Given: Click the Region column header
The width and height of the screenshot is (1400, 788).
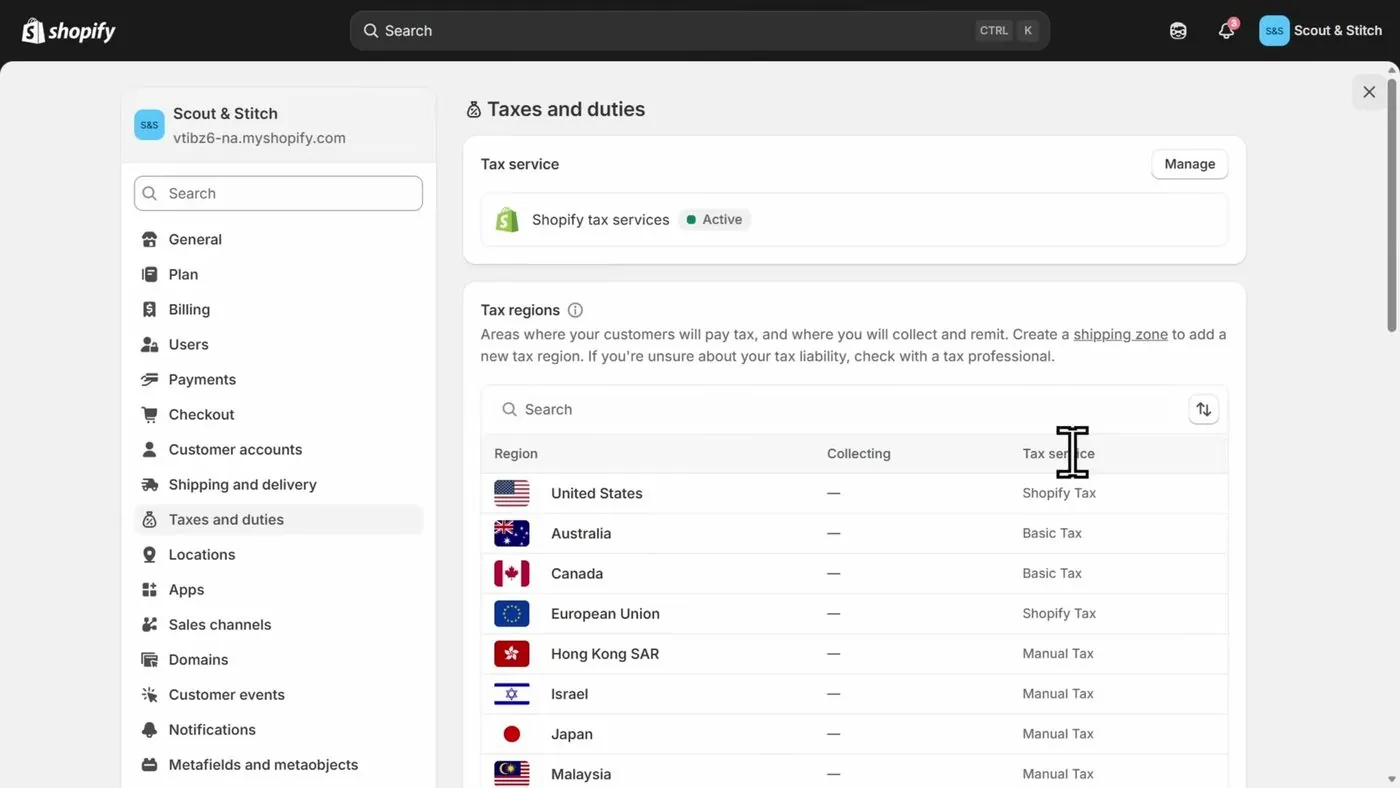Looking at the screenshot, I should pyautogui.click(x=516, y=453).
